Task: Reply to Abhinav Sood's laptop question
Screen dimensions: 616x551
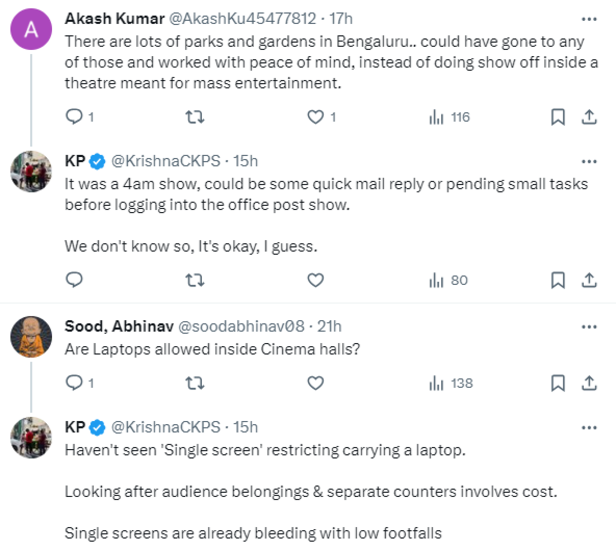Action: [74, 383]
